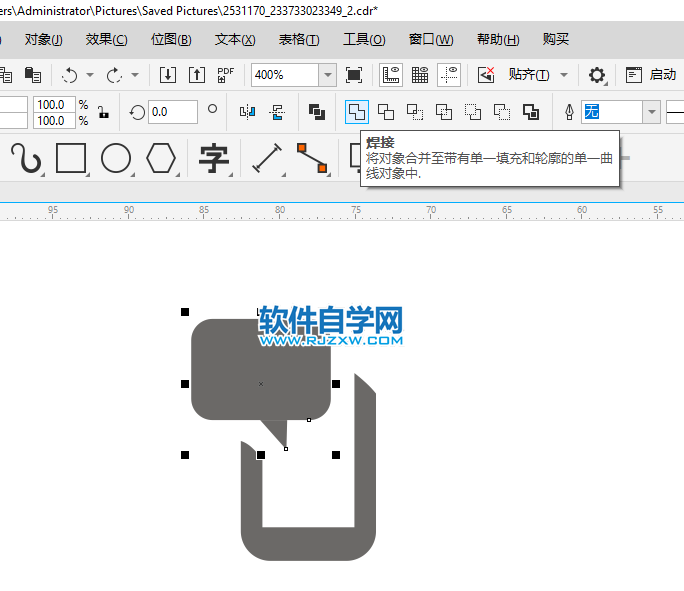
Task: Click the Import icon
Action: (x=168, y=75)
